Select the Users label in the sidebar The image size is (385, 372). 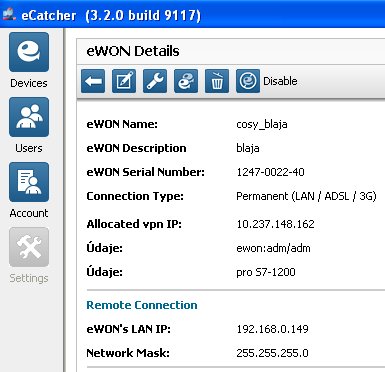pyautogui.click(x=29, y=148)
